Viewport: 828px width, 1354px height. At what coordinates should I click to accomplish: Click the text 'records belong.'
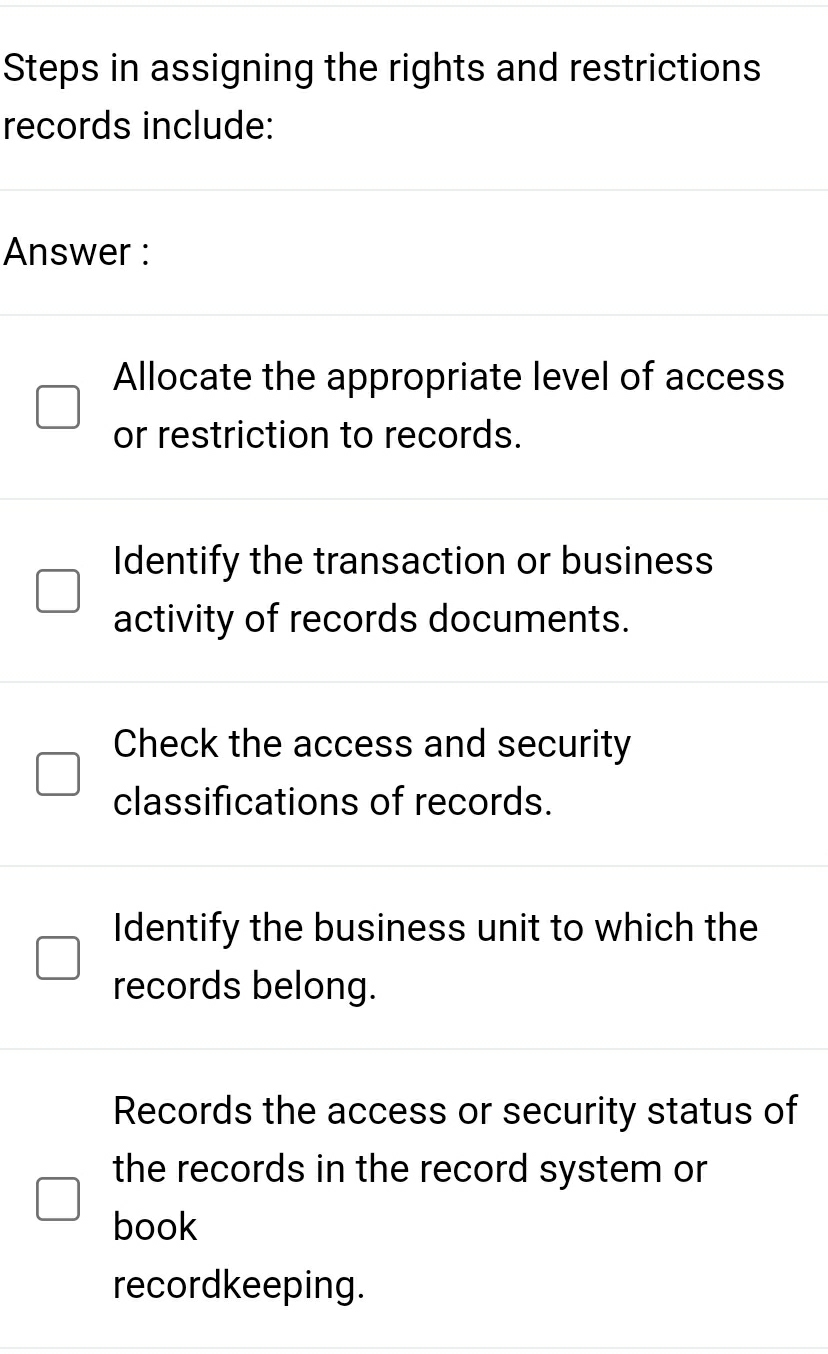(x=245, y=986)
